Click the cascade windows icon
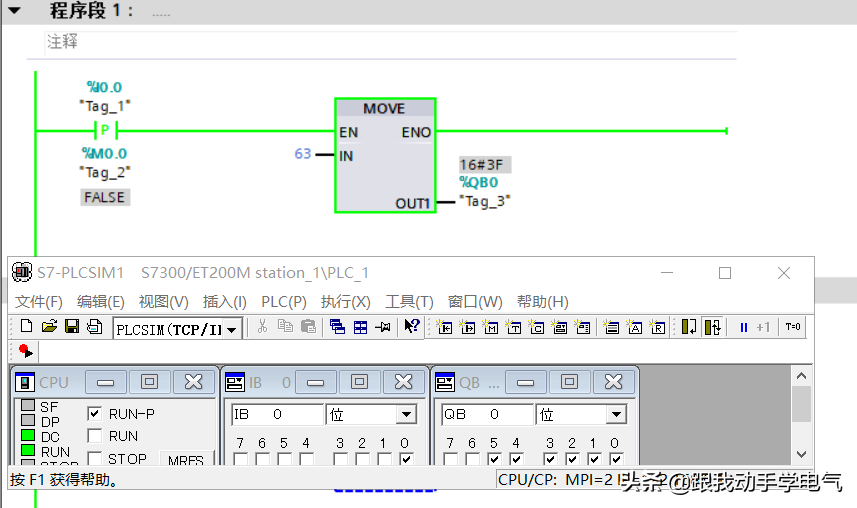Viewport: 857px width, 508px height. pos(337,327)
